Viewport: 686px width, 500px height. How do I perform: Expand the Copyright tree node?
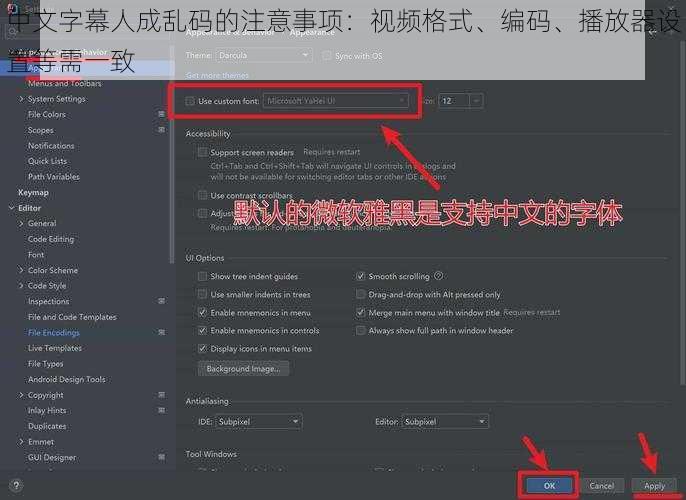click(21, 395)
